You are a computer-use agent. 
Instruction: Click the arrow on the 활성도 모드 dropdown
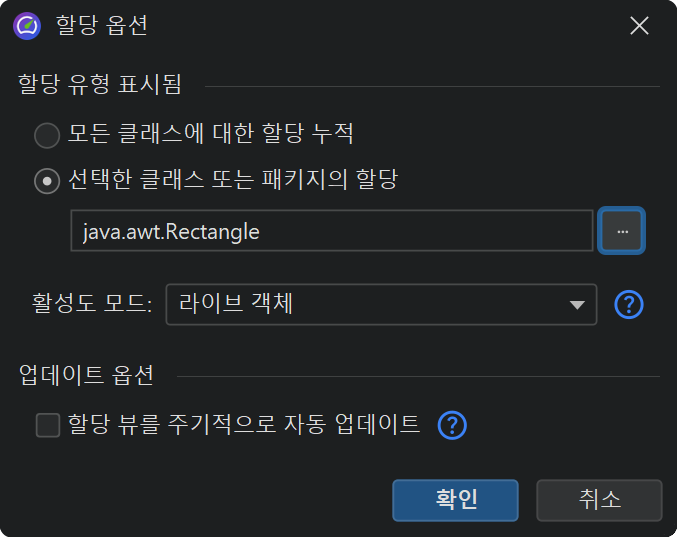(577, 305)
